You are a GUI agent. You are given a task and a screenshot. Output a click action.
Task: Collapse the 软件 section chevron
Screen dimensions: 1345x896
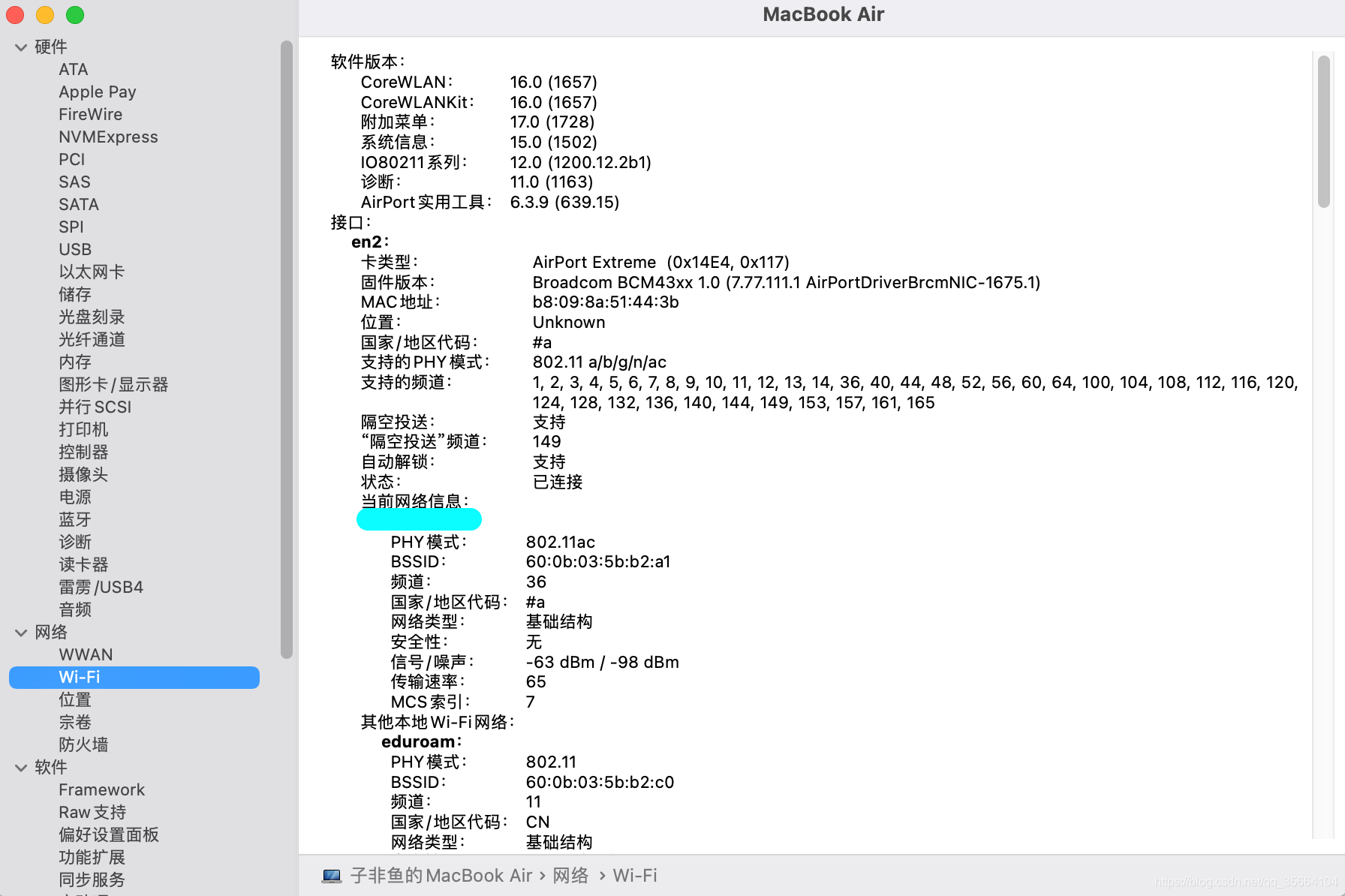[x=21, y=768]
